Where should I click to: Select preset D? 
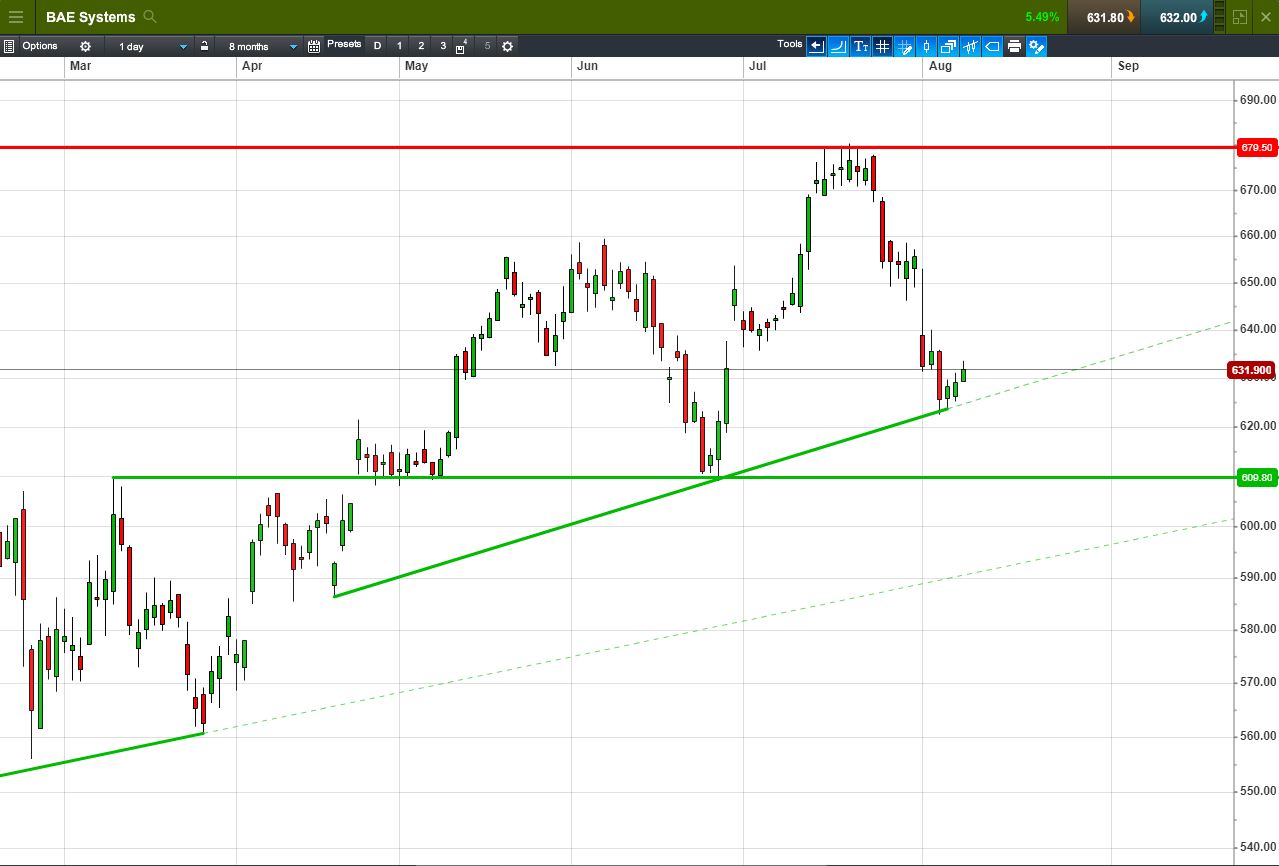[377, 46]
